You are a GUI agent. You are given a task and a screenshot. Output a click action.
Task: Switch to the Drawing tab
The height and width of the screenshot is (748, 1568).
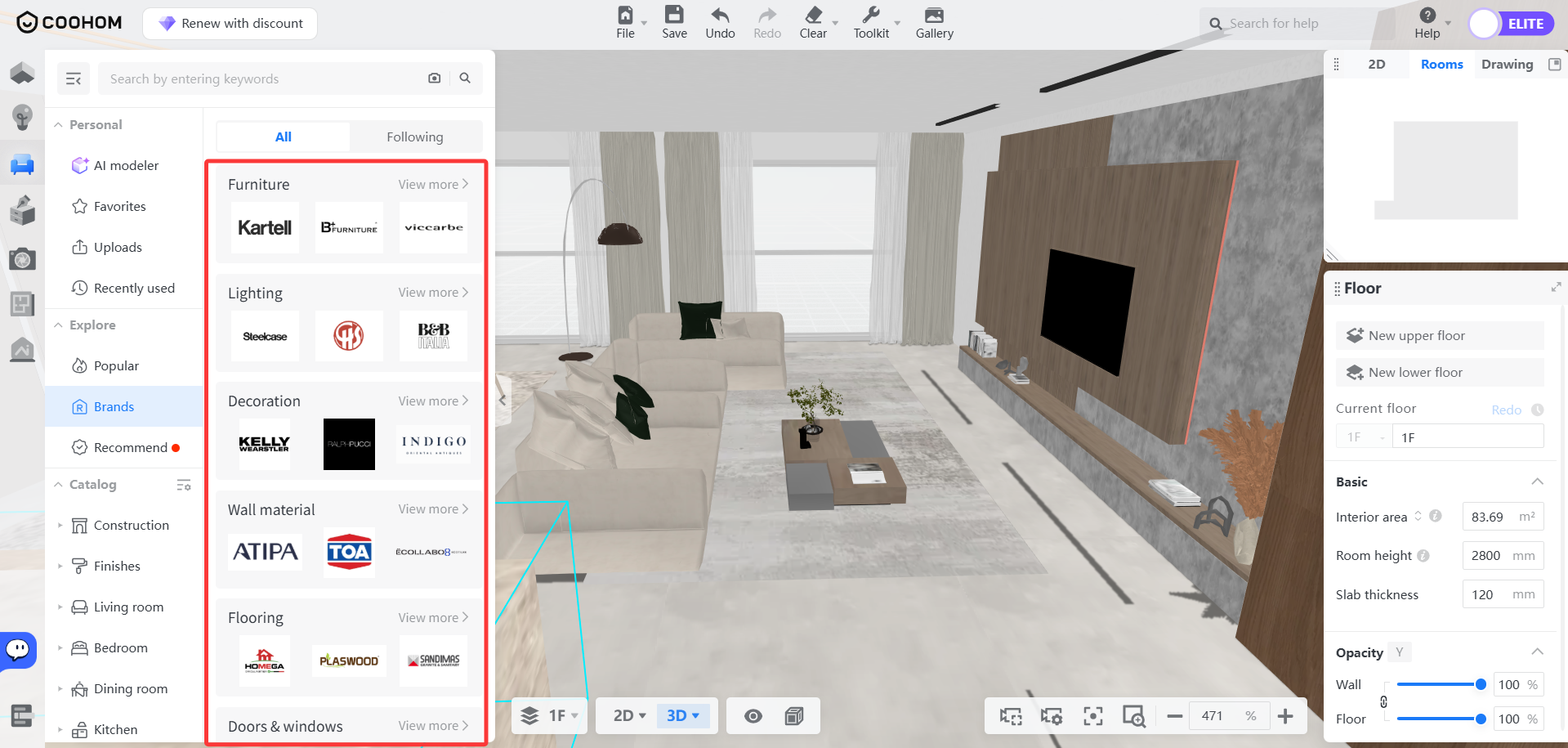point(1507,65)
